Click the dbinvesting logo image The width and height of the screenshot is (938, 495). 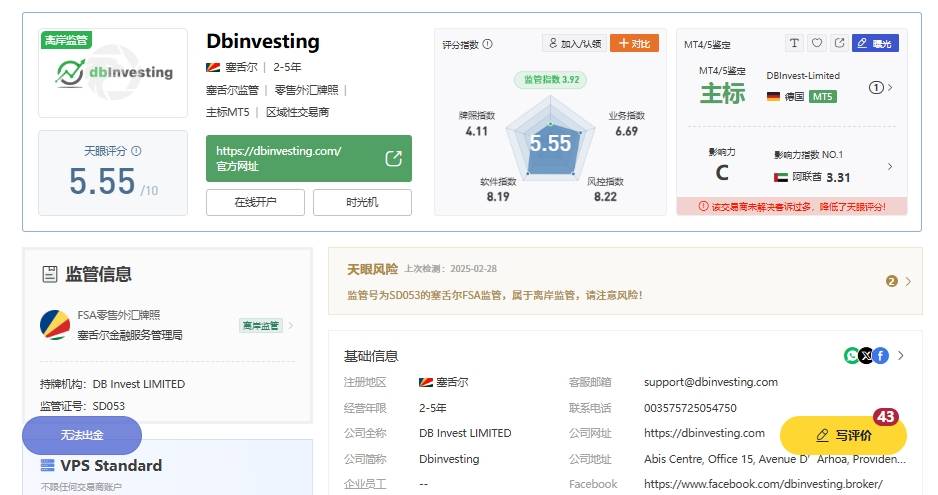(x=114, y=73)
